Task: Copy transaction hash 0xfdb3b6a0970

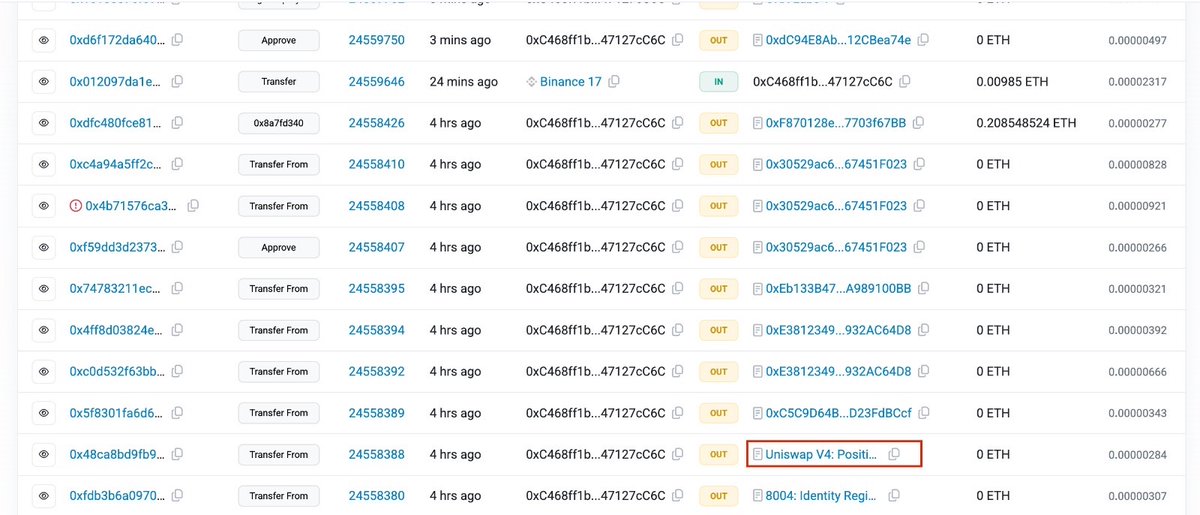Action: [x=177, y=496]
